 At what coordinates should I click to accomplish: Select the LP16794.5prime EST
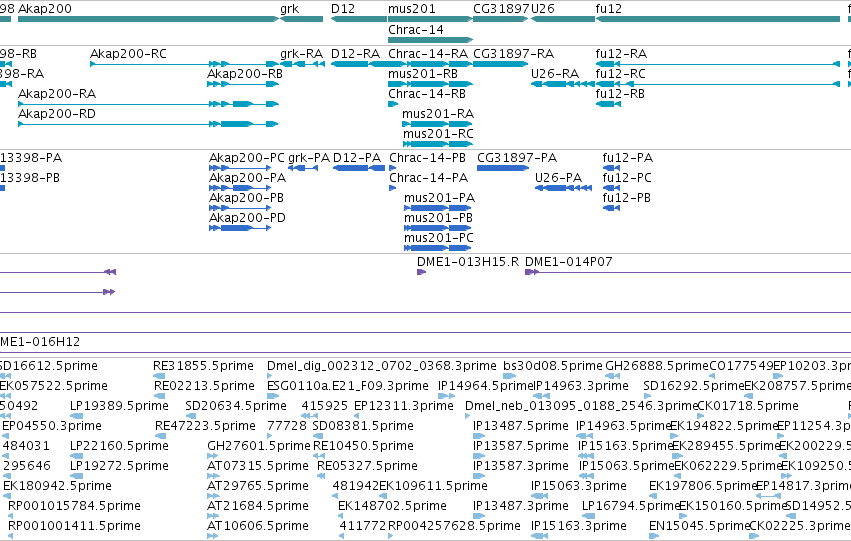[x=588, y=515]
